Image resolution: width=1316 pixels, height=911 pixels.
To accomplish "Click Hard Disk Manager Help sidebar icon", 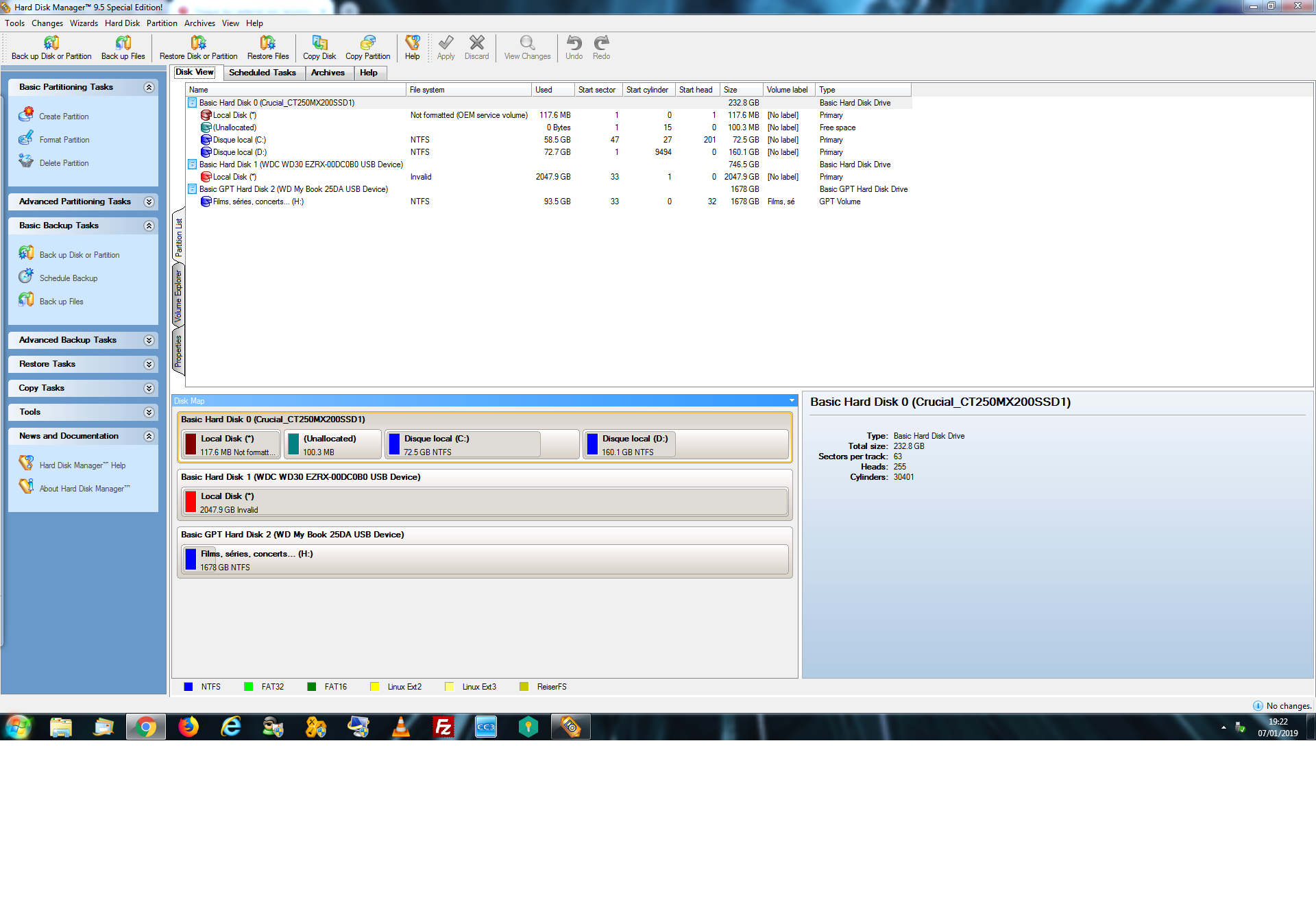I will [x=26, y=463].
